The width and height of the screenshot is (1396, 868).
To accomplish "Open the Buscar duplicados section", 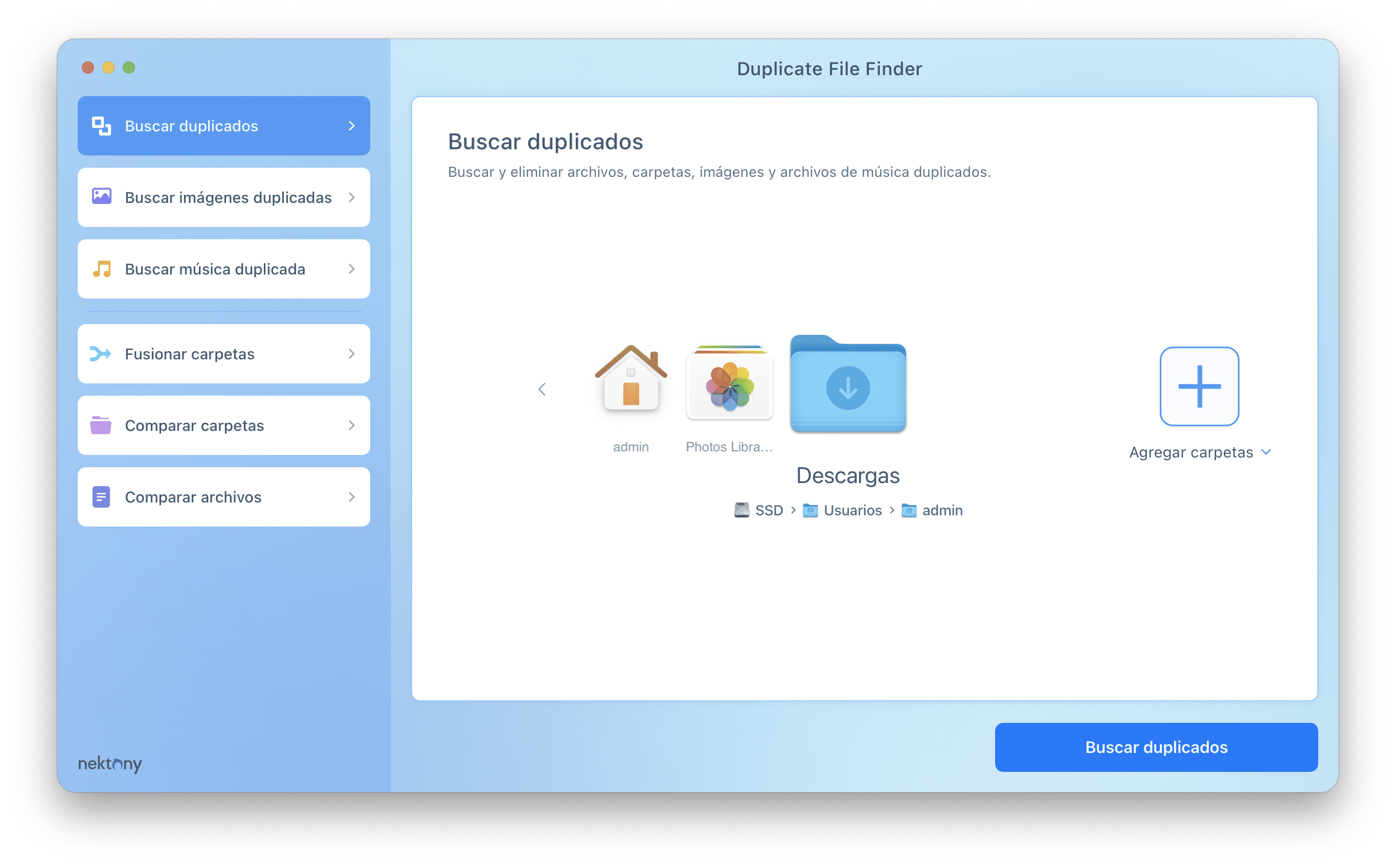I will point(224,126).
